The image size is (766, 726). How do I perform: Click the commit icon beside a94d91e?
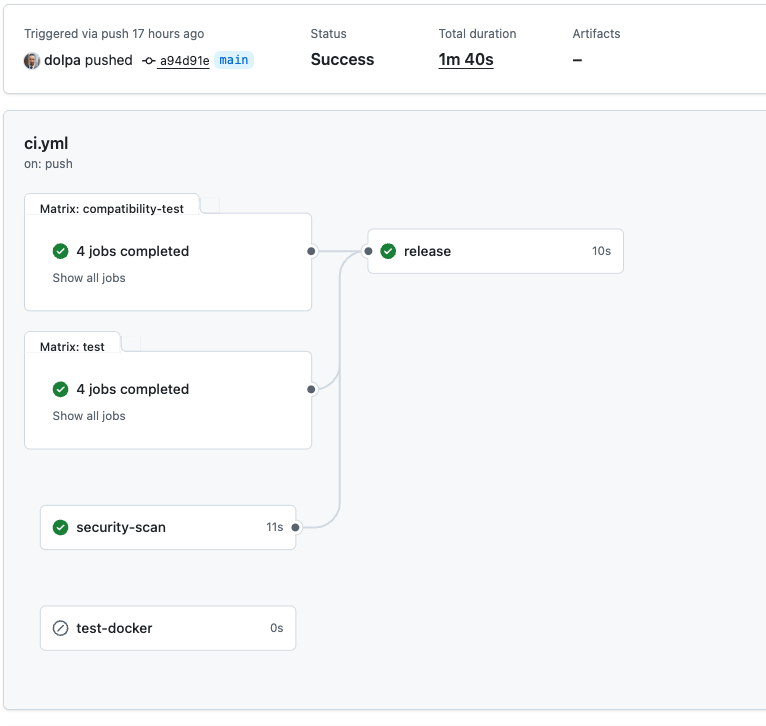[x=149, y=61]
